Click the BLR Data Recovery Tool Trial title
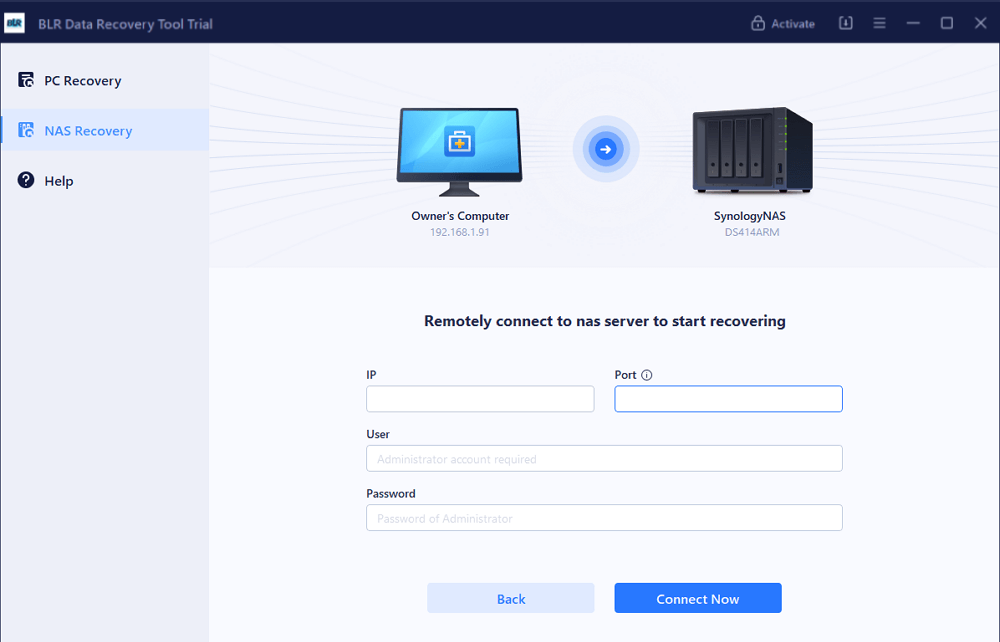1000x642 pixels. click(x=125, y=24)
